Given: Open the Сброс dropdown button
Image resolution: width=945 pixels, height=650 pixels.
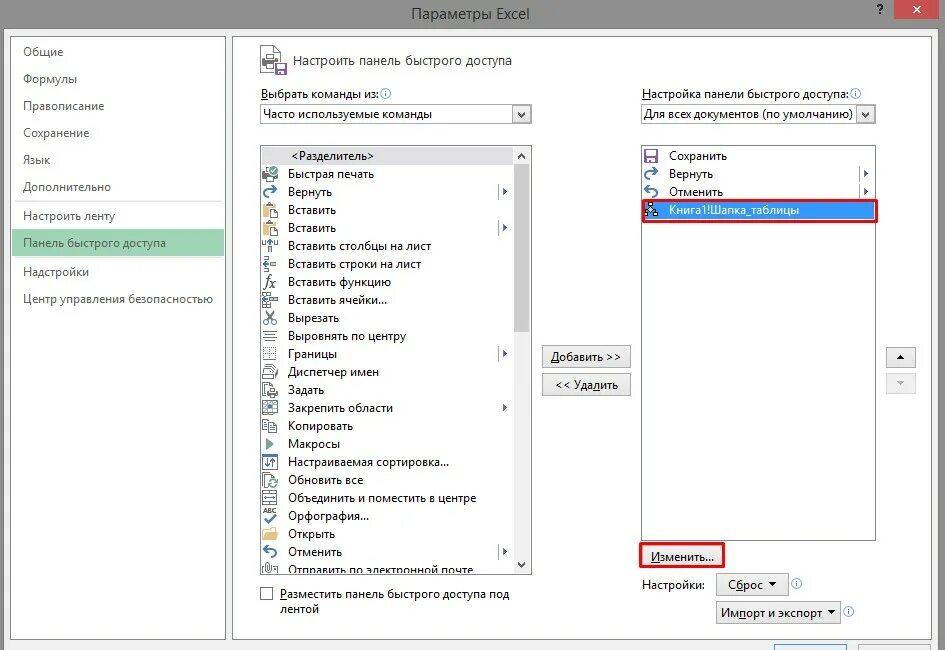Looking at the screenshot, I should pyautogui.click(x=752, y=584).
